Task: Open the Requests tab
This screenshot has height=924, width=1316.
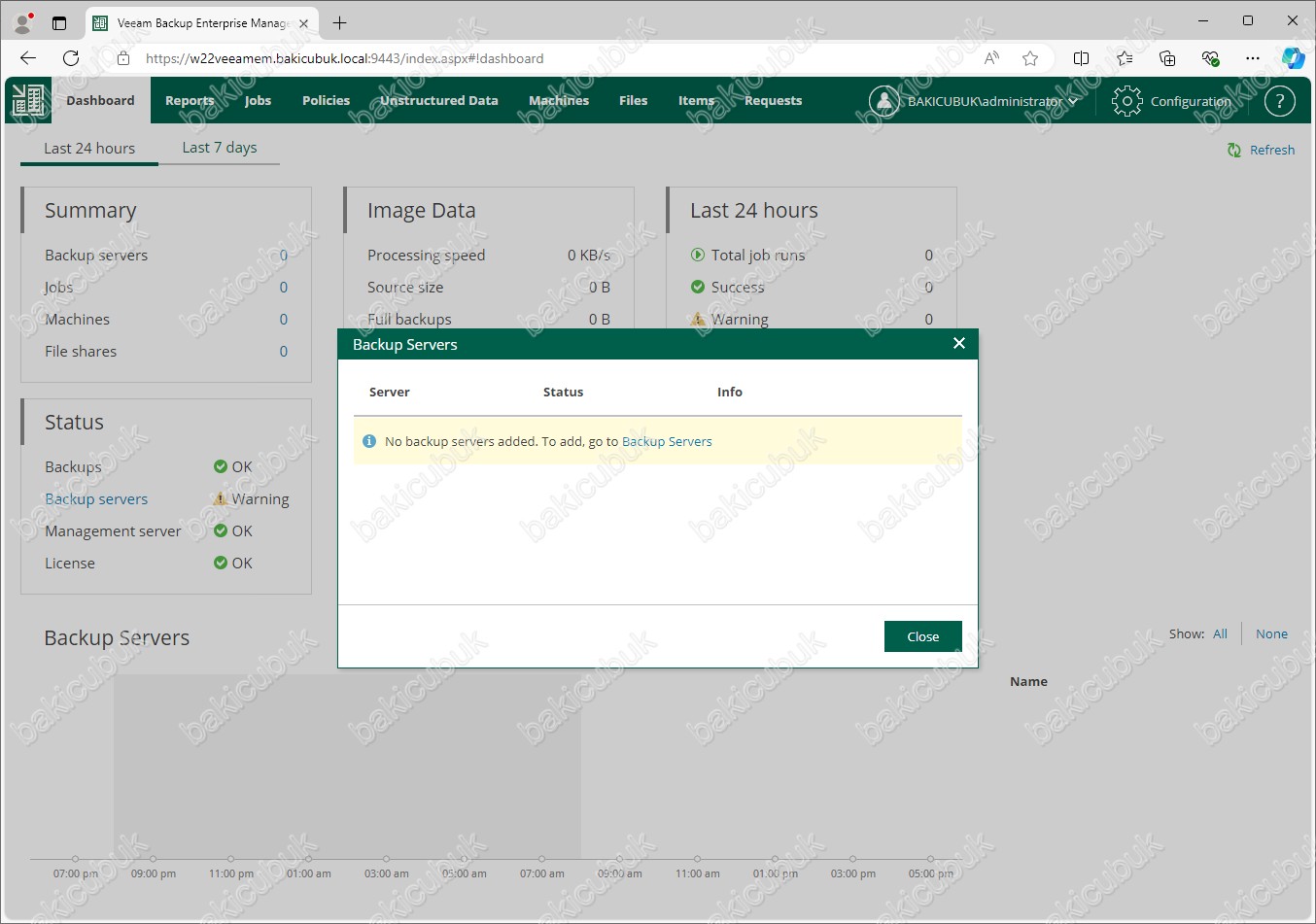Action: pos(774,100)
